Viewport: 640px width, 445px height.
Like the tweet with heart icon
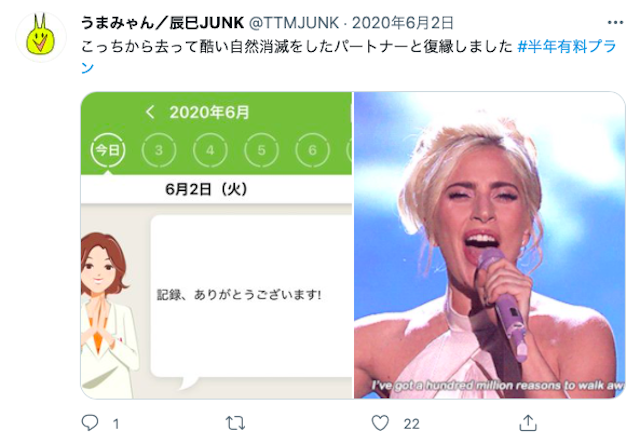click(380, 423)
